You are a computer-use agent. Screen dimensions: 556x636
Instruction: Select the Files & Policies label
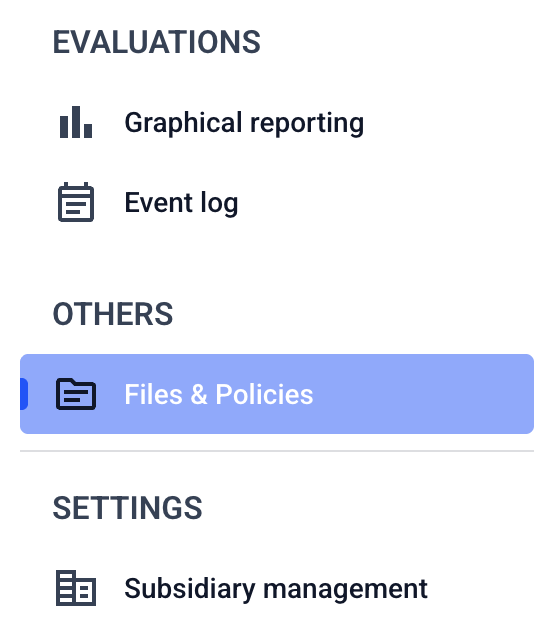[x=219, y=394]
